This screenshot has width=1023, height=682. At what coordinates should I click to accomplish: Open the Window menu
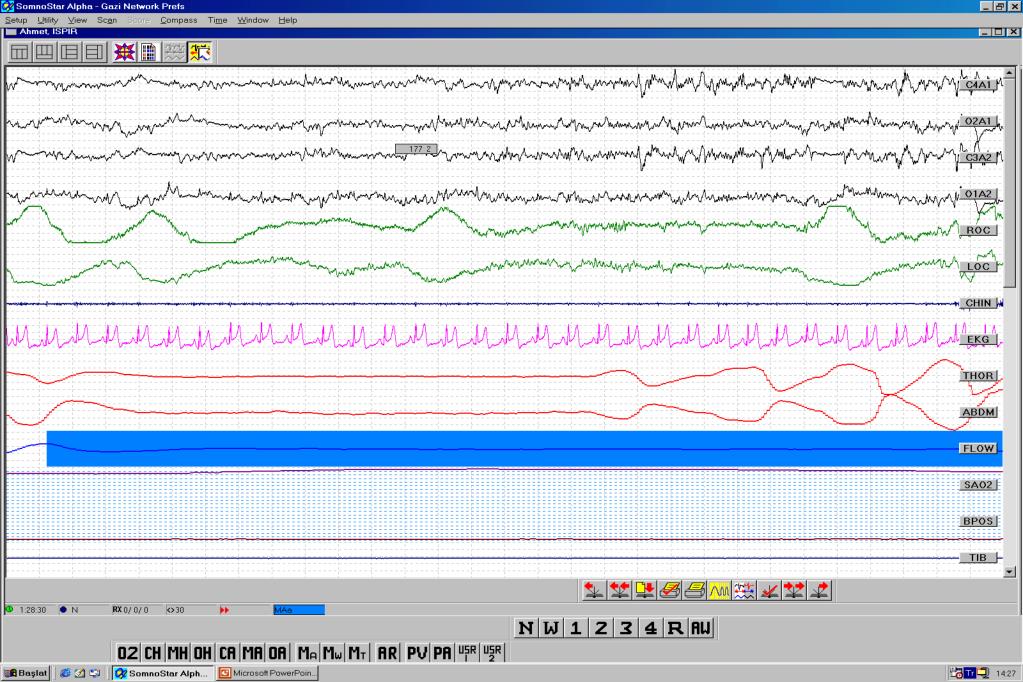click(252, 20)
